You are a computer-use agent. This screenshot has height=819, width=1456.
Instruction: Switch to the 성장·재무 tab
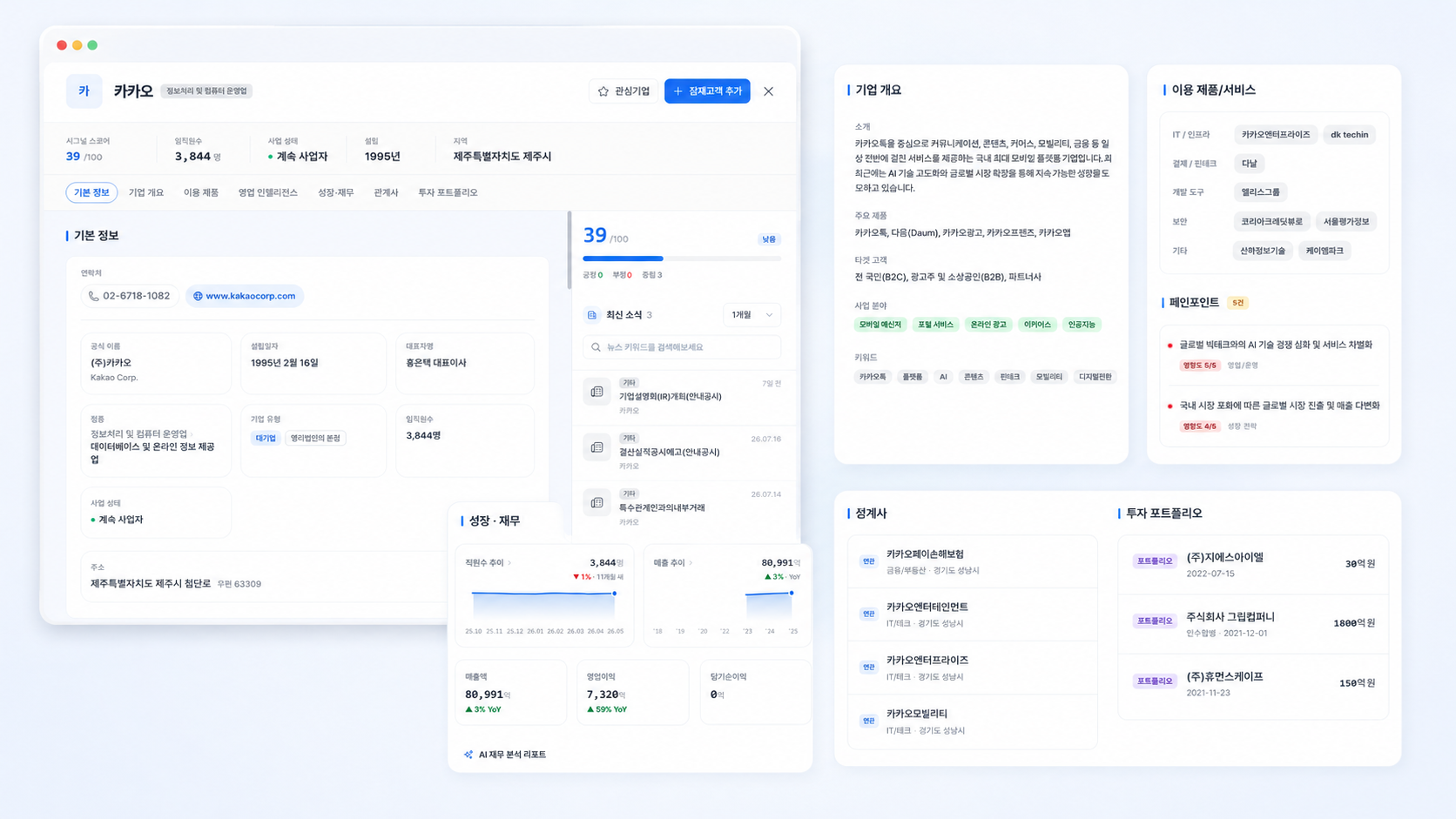click(x=336, y=192)
